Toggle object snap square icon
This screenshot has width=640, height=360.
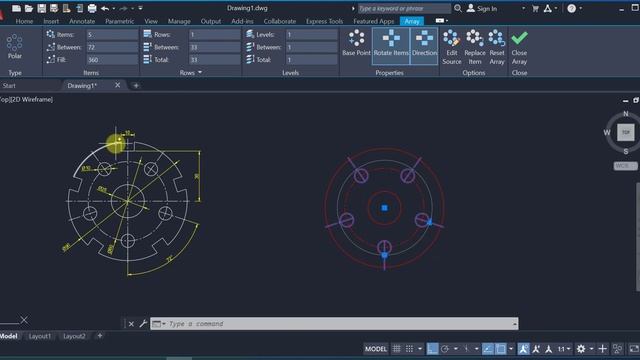point(500,349)
